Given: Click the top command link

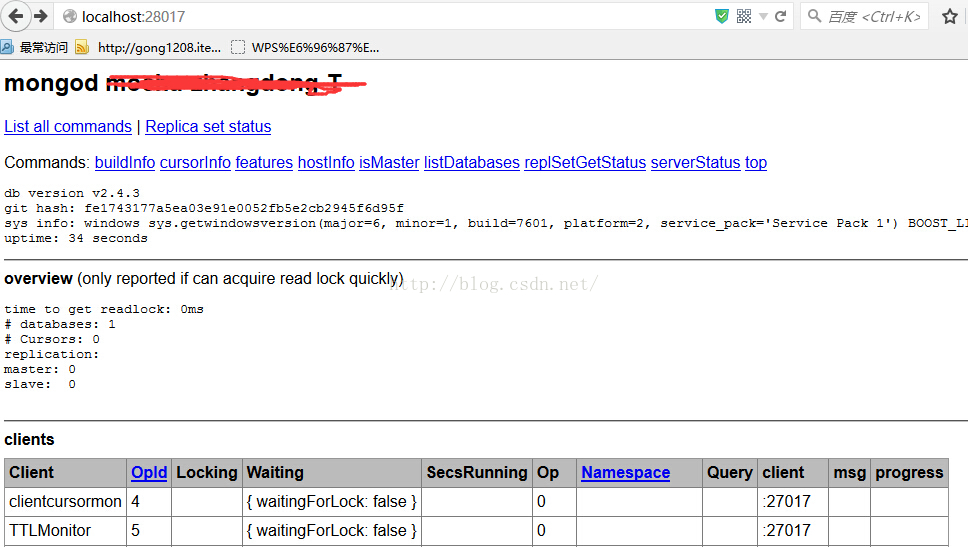Looking at the screenshot, I should tap(756, 162).
